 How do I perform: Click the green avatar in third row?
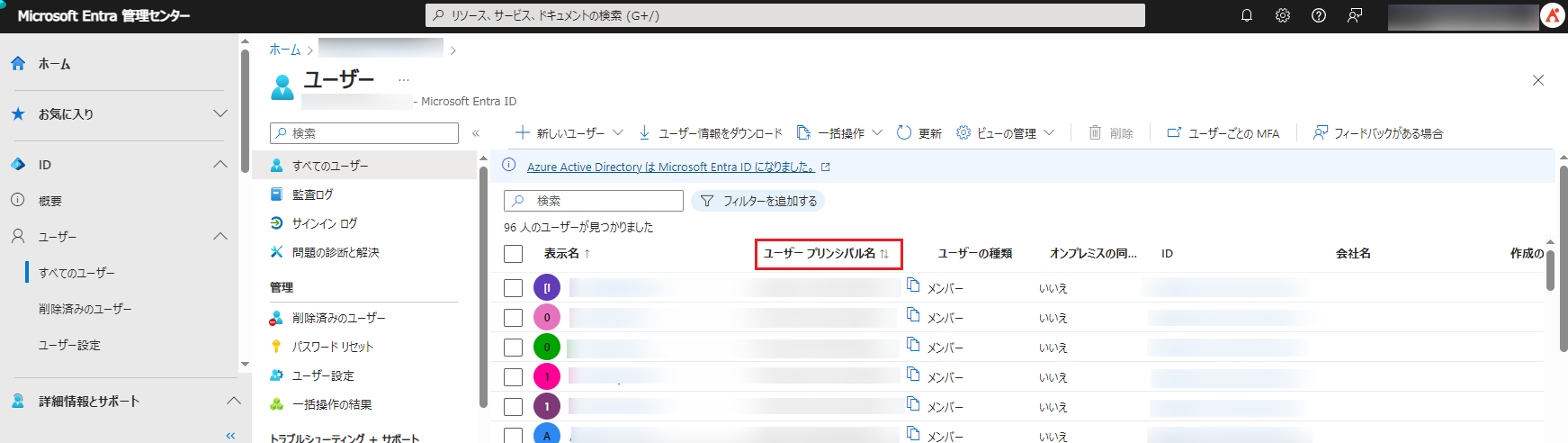click(547, 348)
